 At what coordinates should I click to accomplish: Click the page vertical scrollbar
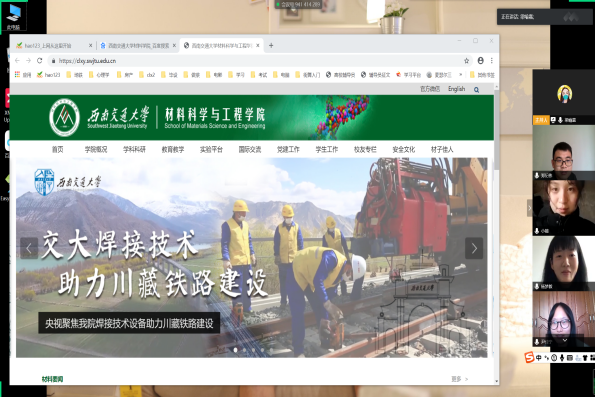pos(496,234)
